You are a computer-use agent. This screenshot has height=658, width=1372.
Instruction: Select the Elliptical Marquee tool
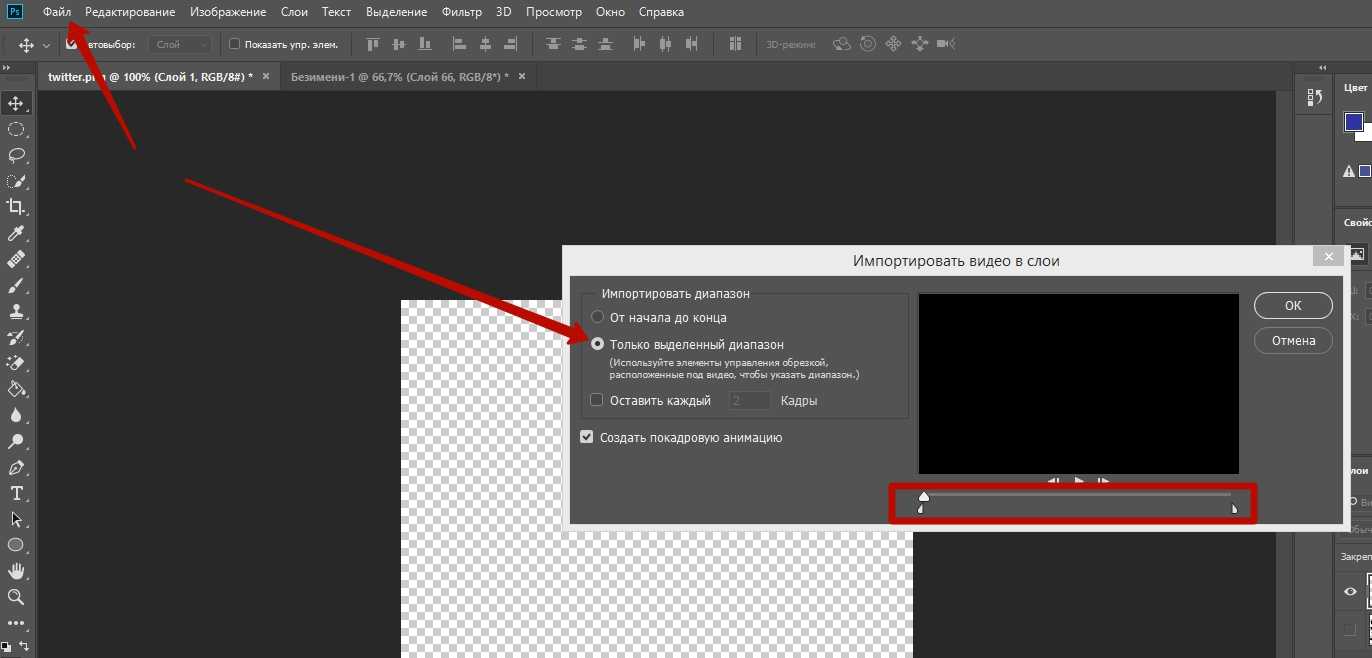16,129
